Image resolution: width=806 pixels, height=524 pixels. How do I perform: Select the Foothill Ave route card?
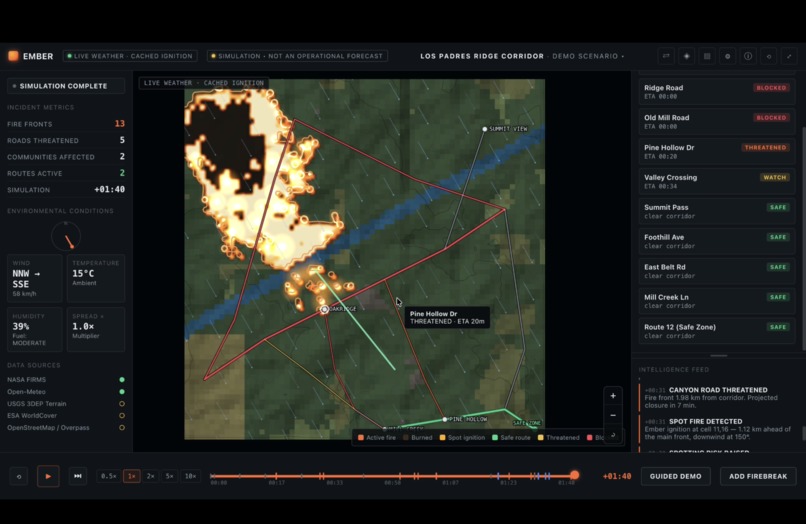click(x=717, y=241)
